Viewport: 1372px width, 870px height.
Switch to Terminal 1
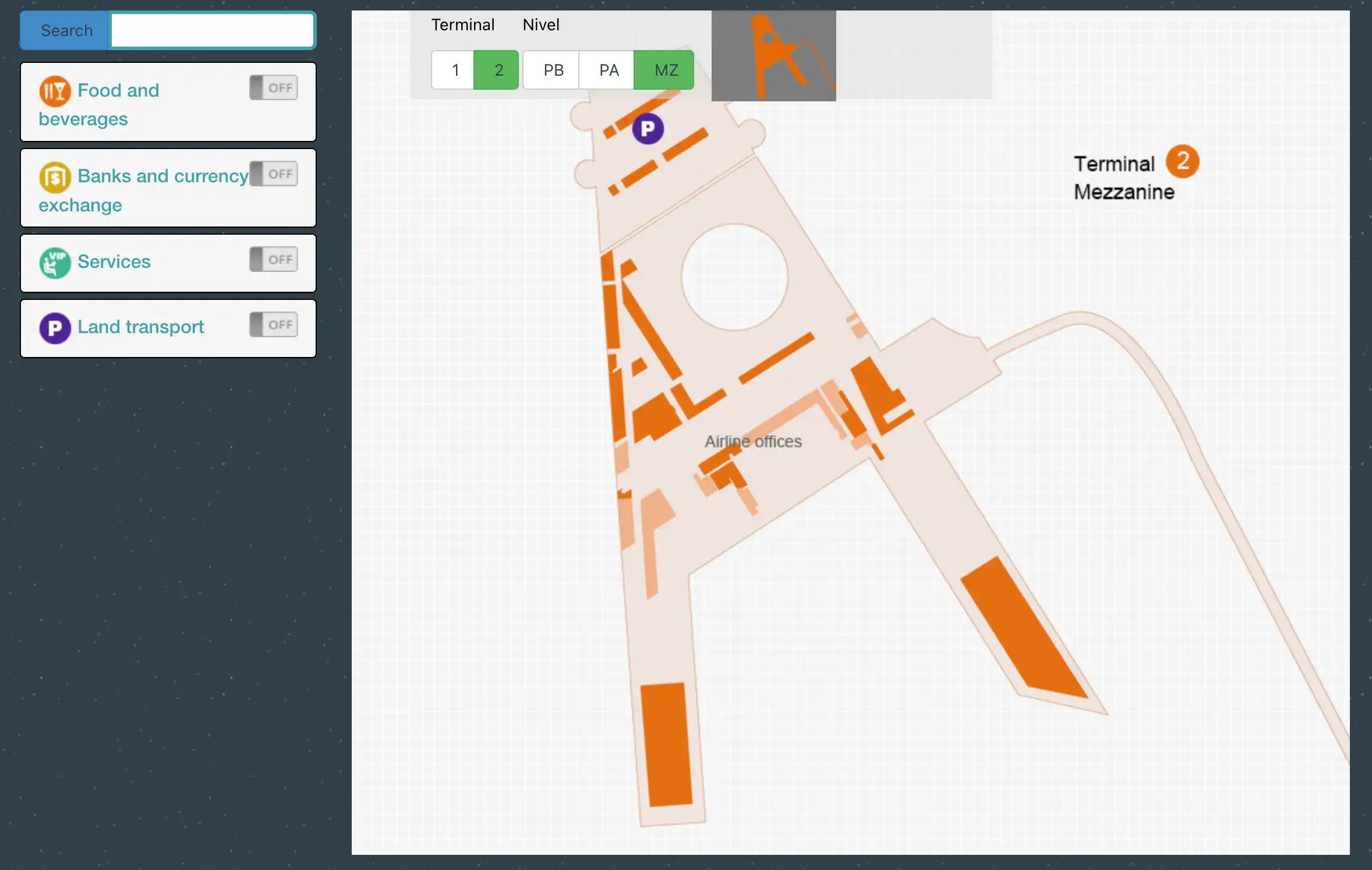[x=454, y=70]
